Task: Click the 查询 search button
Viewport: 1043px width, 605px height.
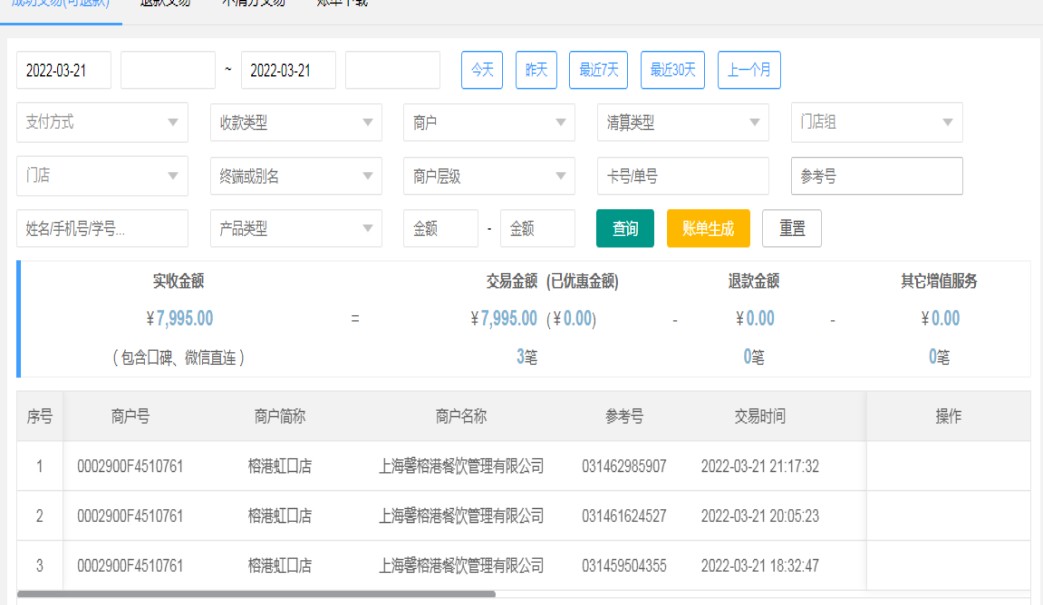Action: 625,228
